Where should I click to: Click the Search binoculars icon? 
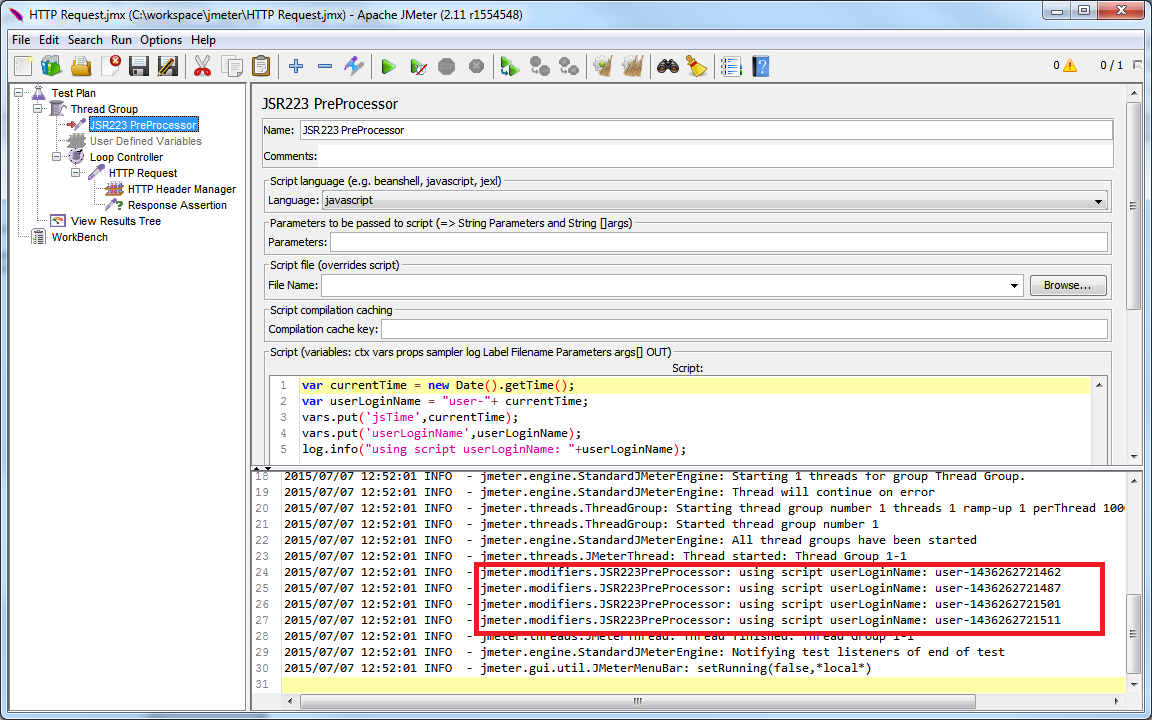(668, 67)
